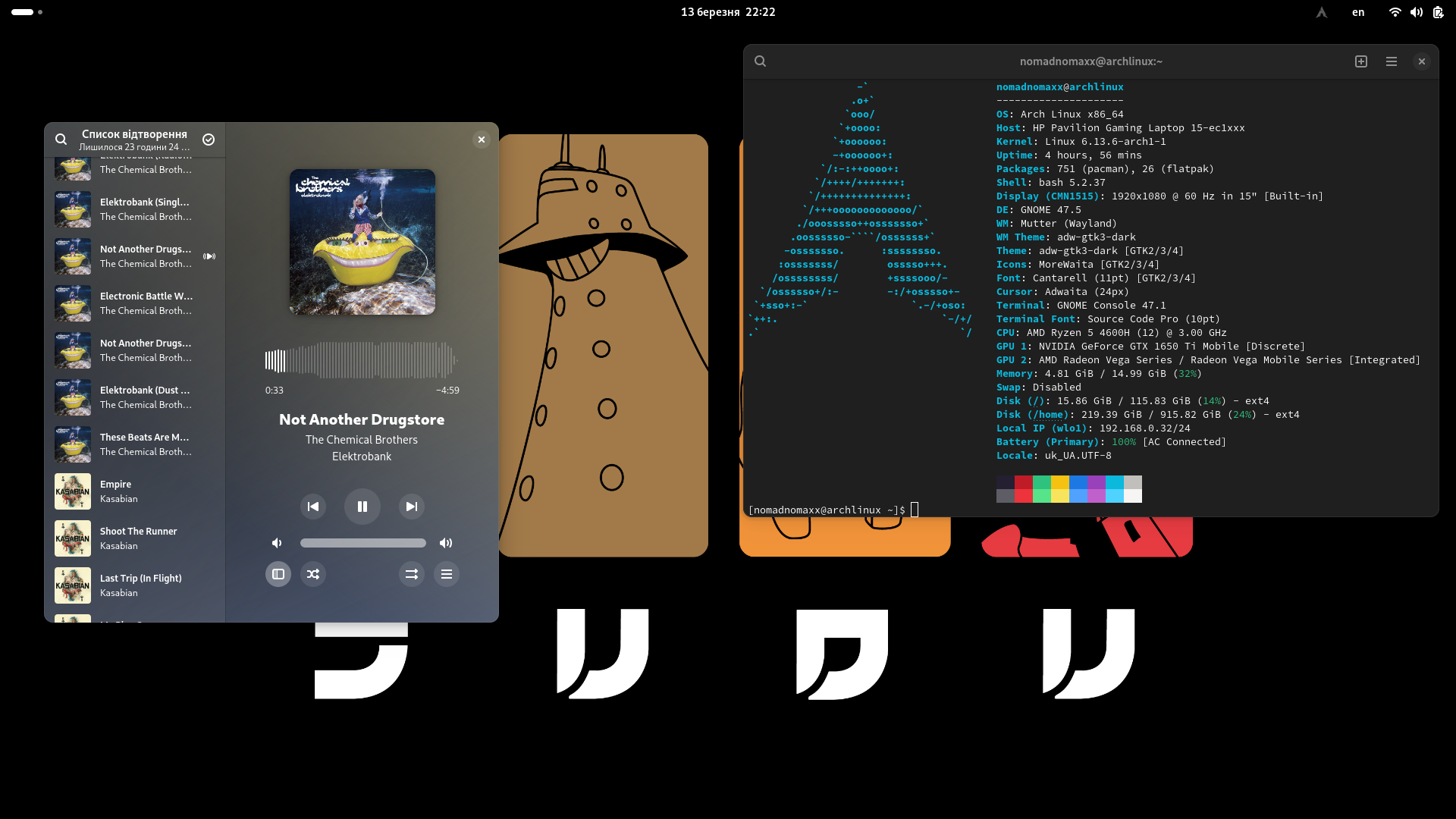The height and width of the screenshot is (819, 1456).
Task: Click the yellow color block in terminal
Action: pyautogui.click(x=1060, y=482)
